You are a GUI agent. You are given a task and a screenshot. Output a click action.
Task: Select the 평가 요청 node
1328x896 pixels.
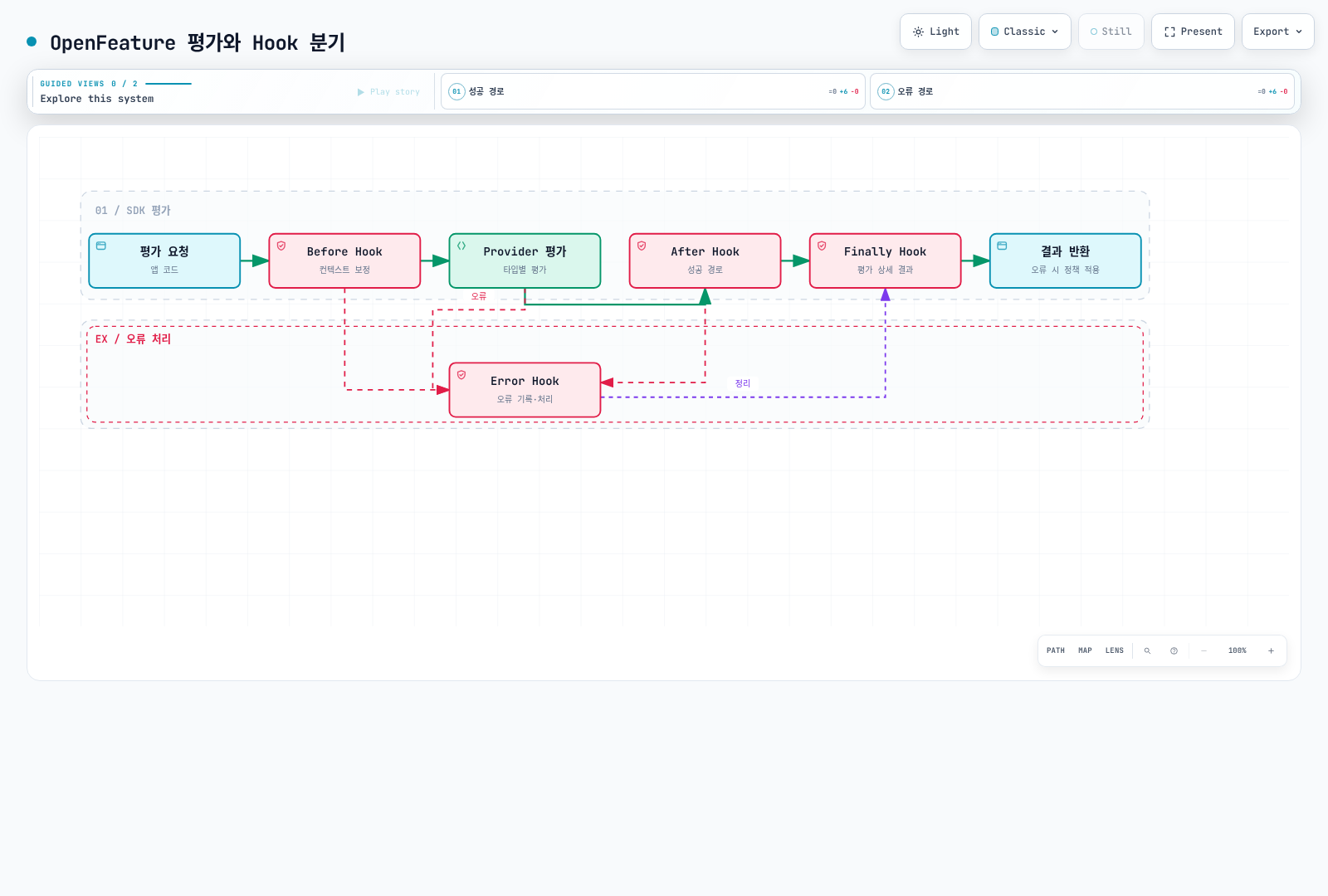pyautogui.click(x=164, y=261)
